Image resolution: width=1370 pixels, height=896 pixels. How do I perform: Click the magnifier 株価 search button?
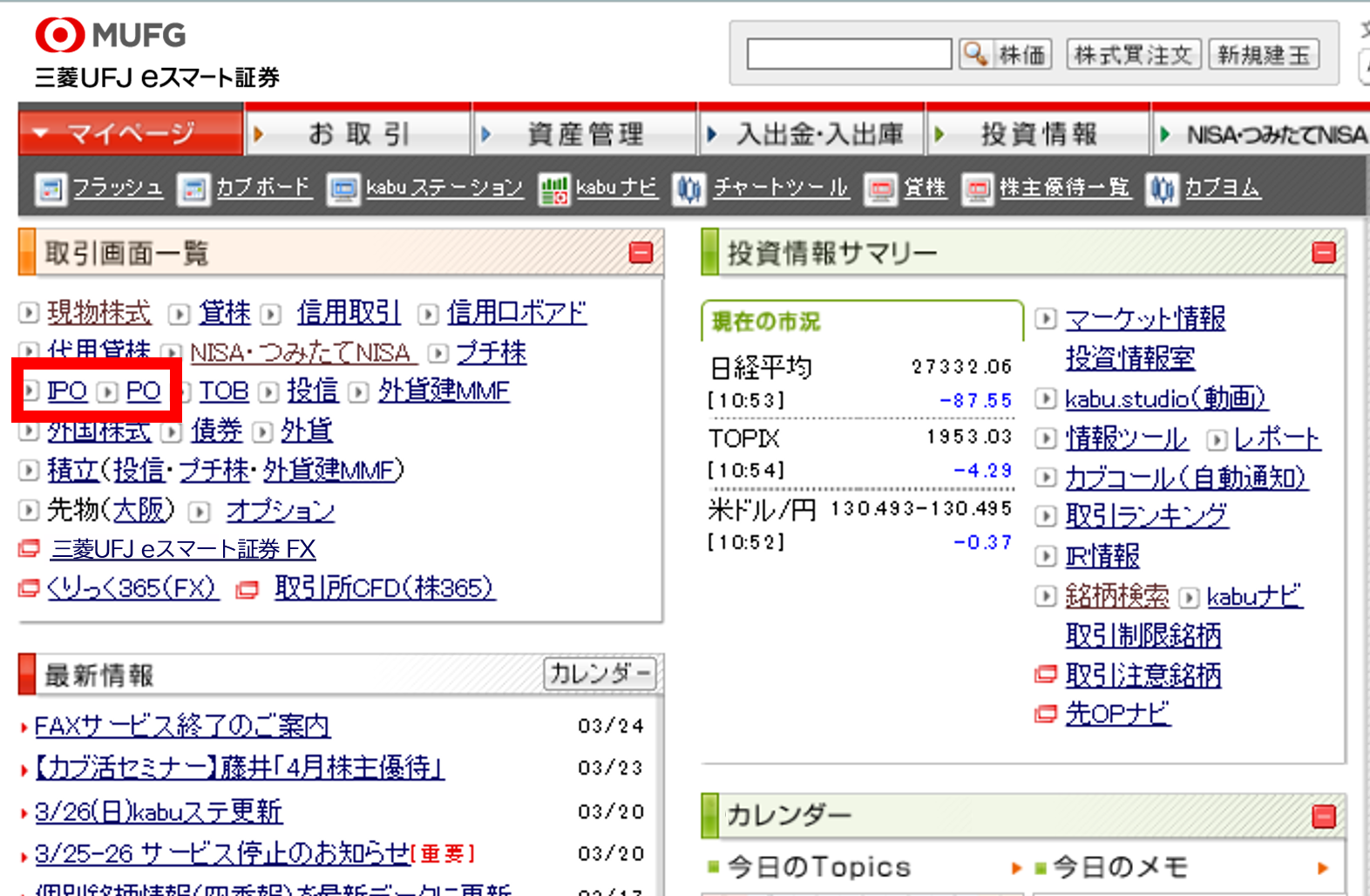[1005, 54]
